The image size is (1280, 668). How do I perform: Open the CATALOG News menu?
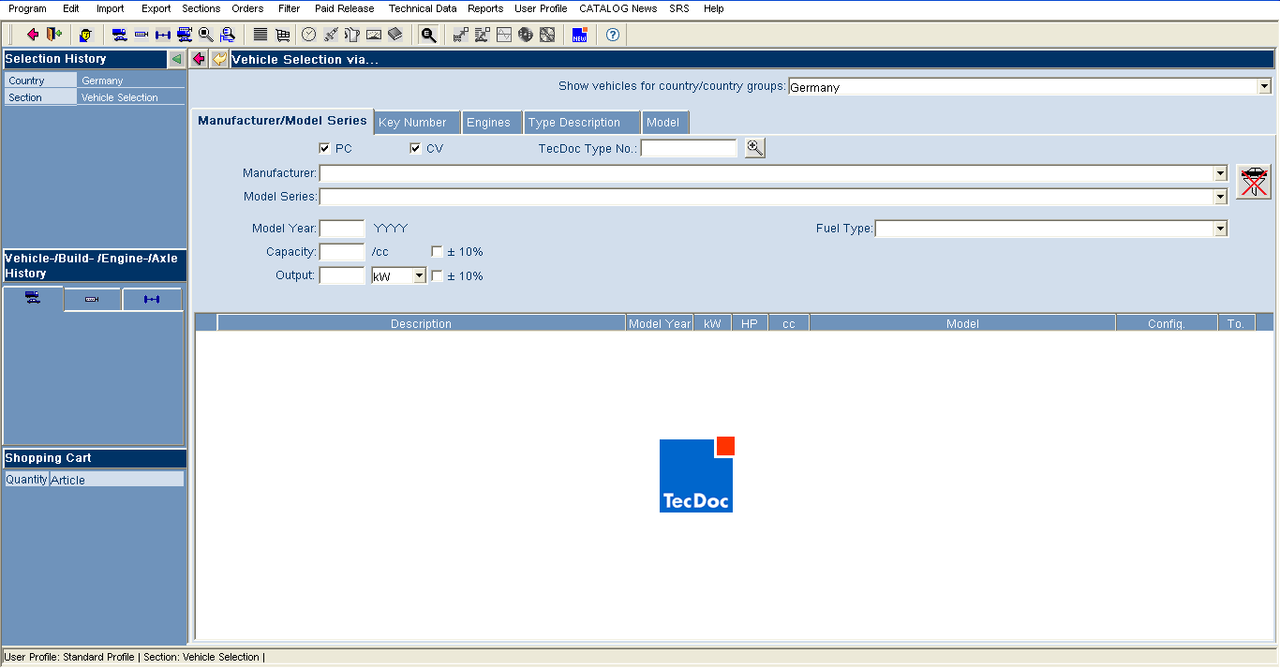[618, 8]
